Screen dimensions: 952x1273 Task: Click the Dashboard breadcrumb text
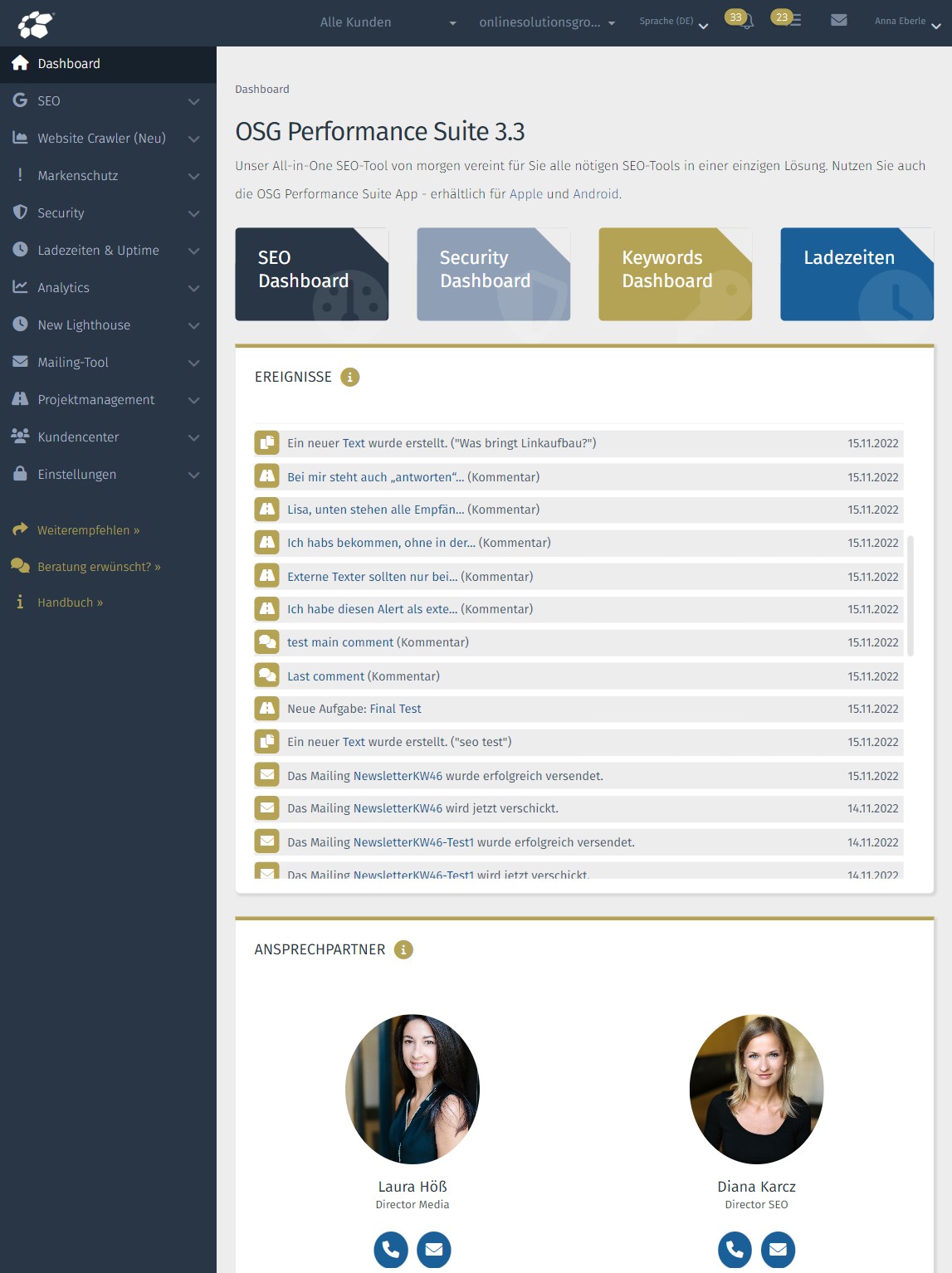262,89
